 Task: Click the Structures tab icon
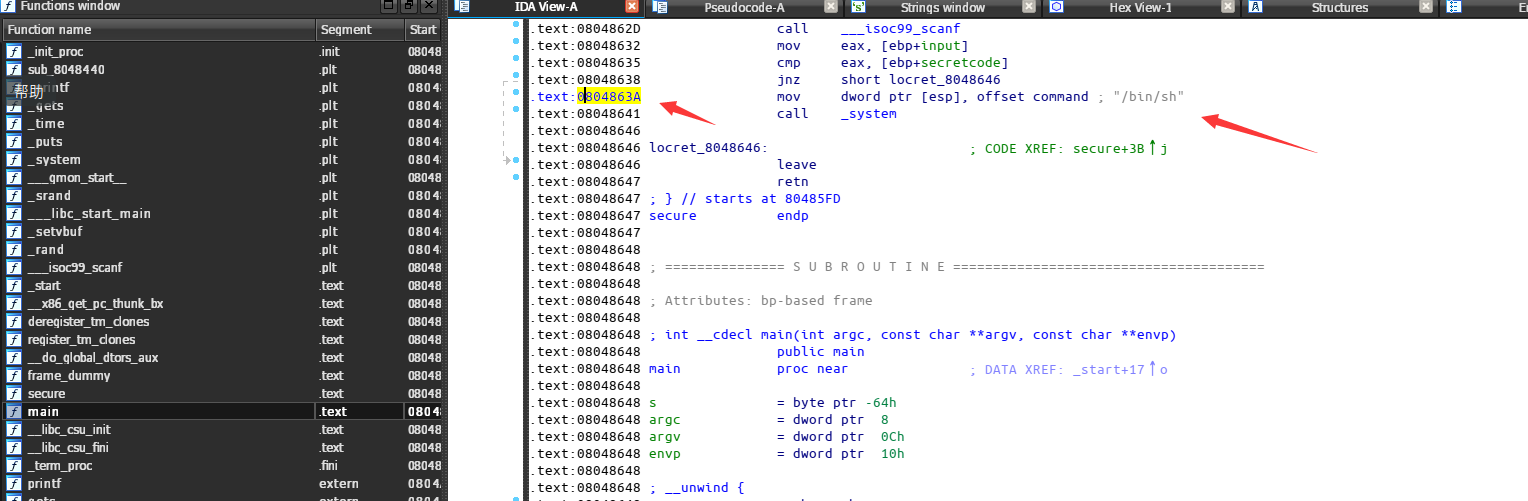1256,7
